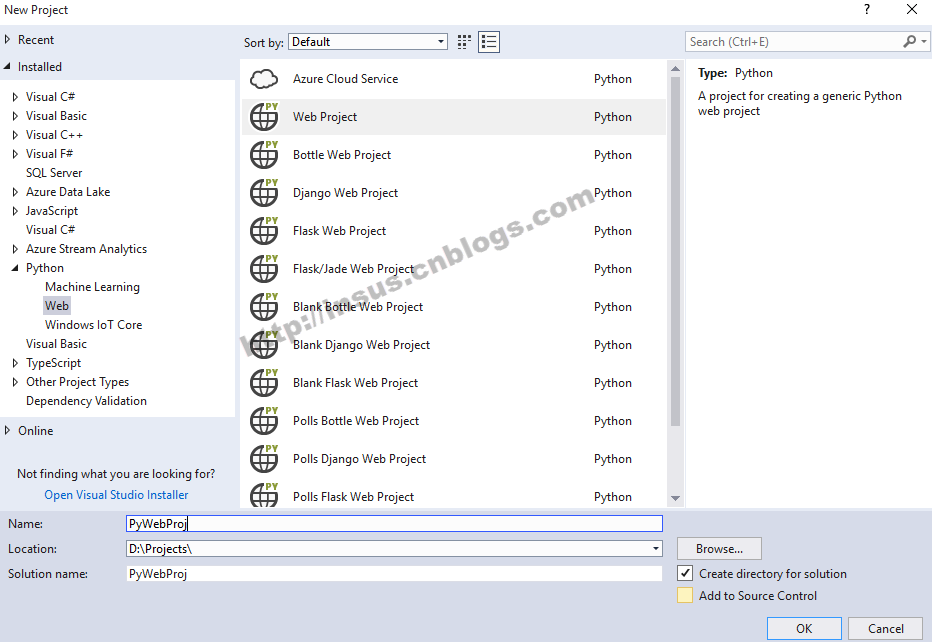This screenshot has height=642, width=932.
Task: Expand the first Visual C# node
Action: [x=15, y=97]
